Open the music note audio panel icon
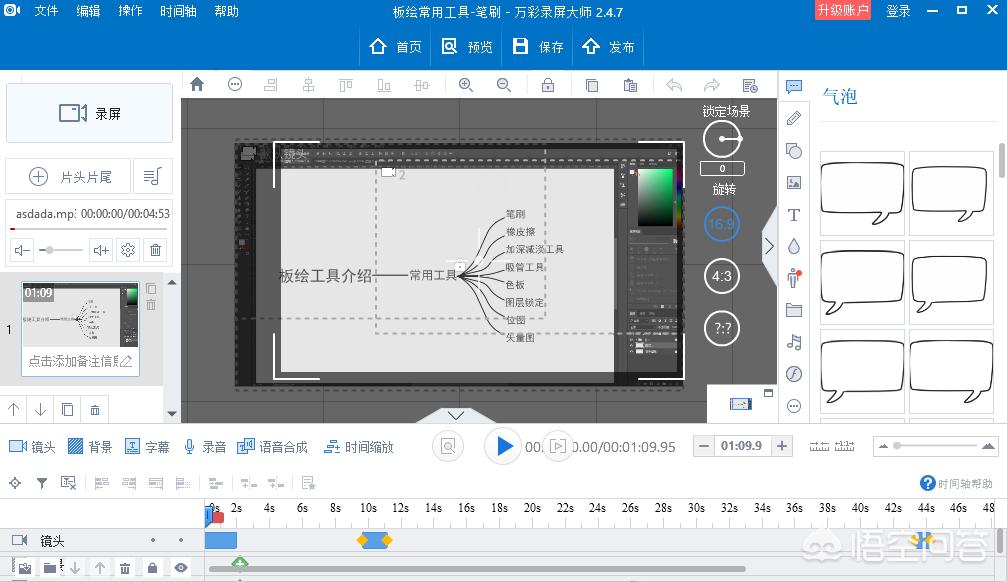1007x582 pixels. coord(794,342)
